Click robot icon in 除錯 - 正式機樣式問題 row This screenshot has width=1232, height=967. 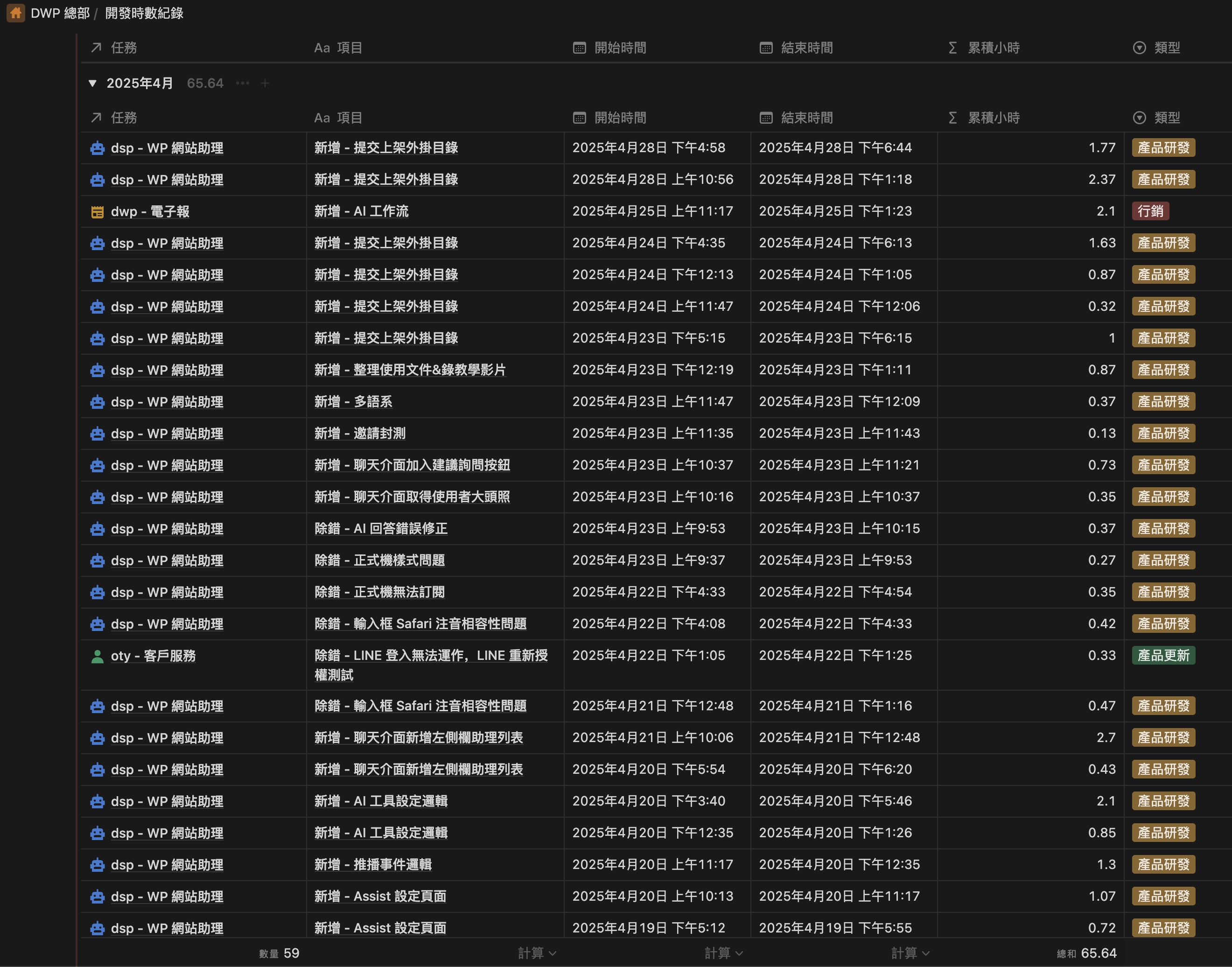98,561
